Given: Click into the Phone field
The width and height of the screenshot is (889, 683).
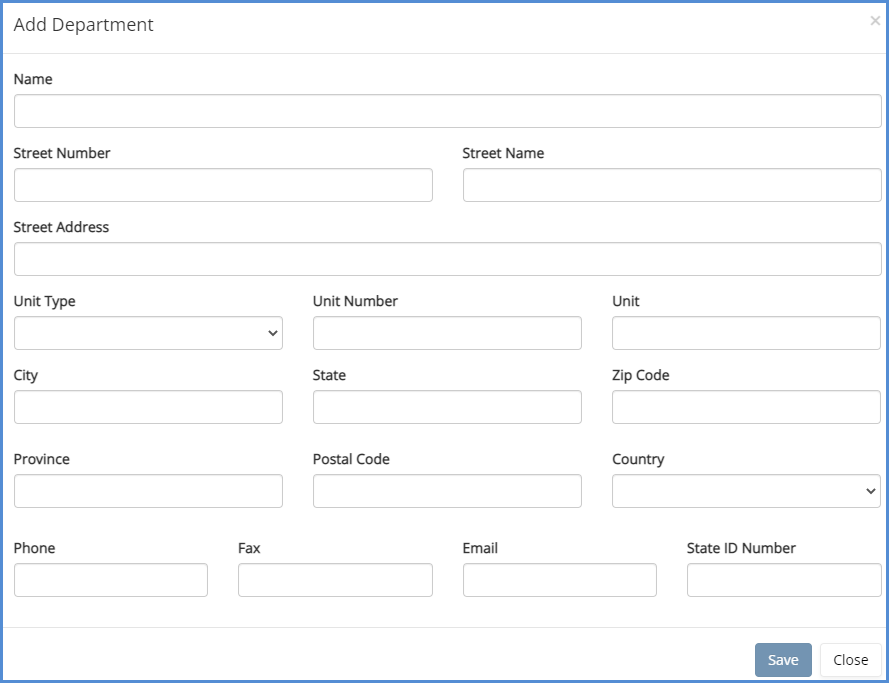Looking at the screenshot, I should coord(111,580).
